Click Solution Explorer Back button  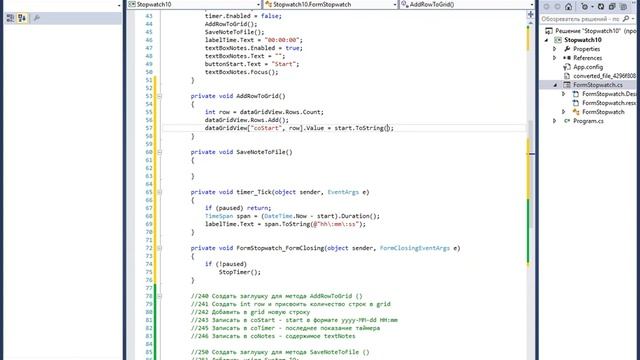[x=547, y=7]
